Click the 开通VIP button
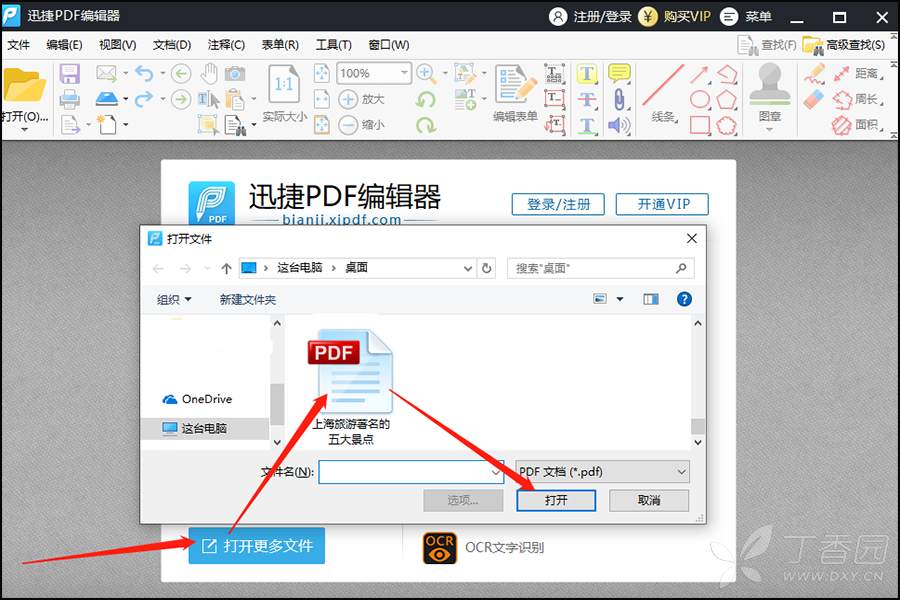This screenshot has height=600, width=900. (662, 204)
